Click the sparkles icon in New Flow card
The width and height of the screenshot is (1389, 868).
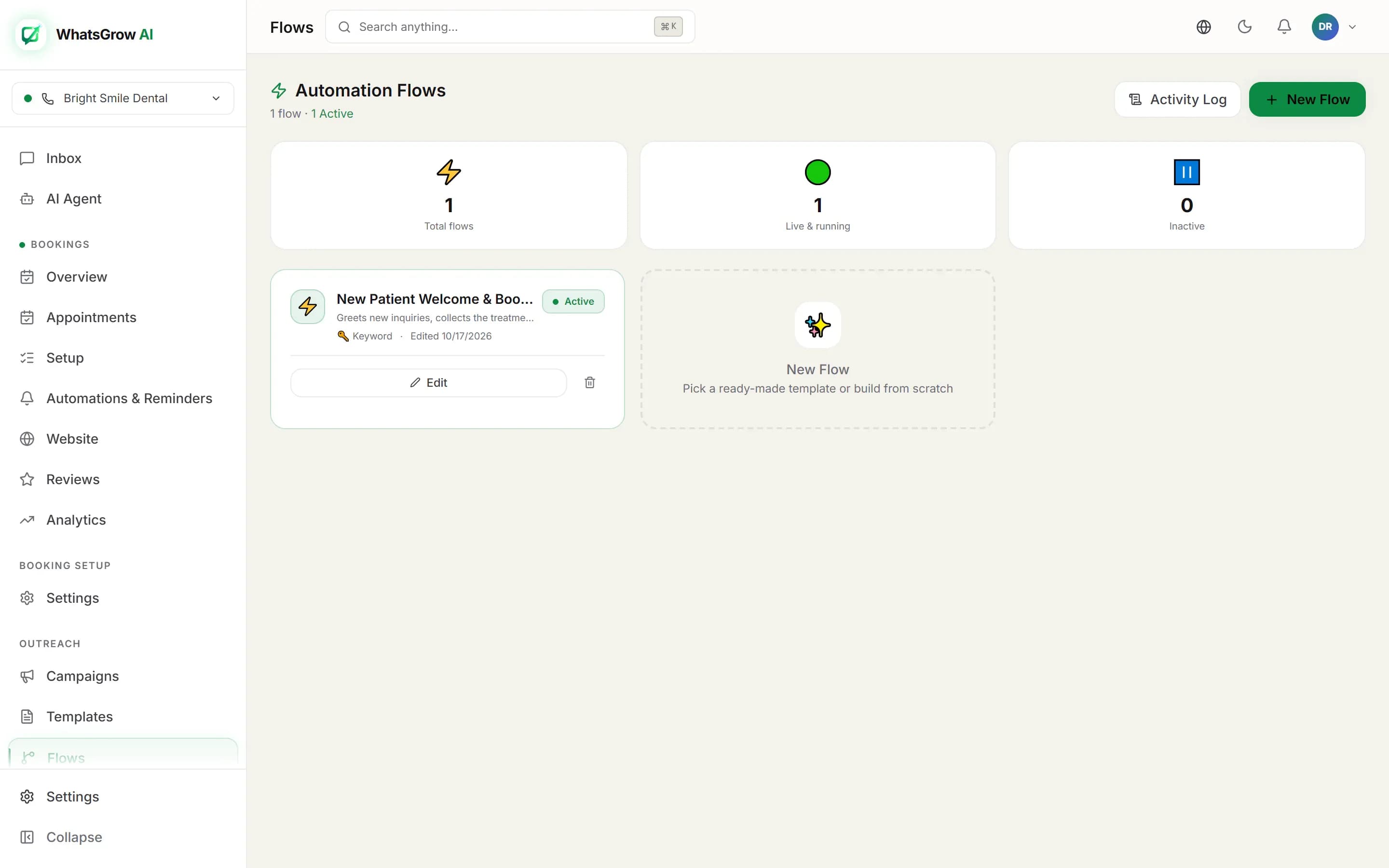817,325
